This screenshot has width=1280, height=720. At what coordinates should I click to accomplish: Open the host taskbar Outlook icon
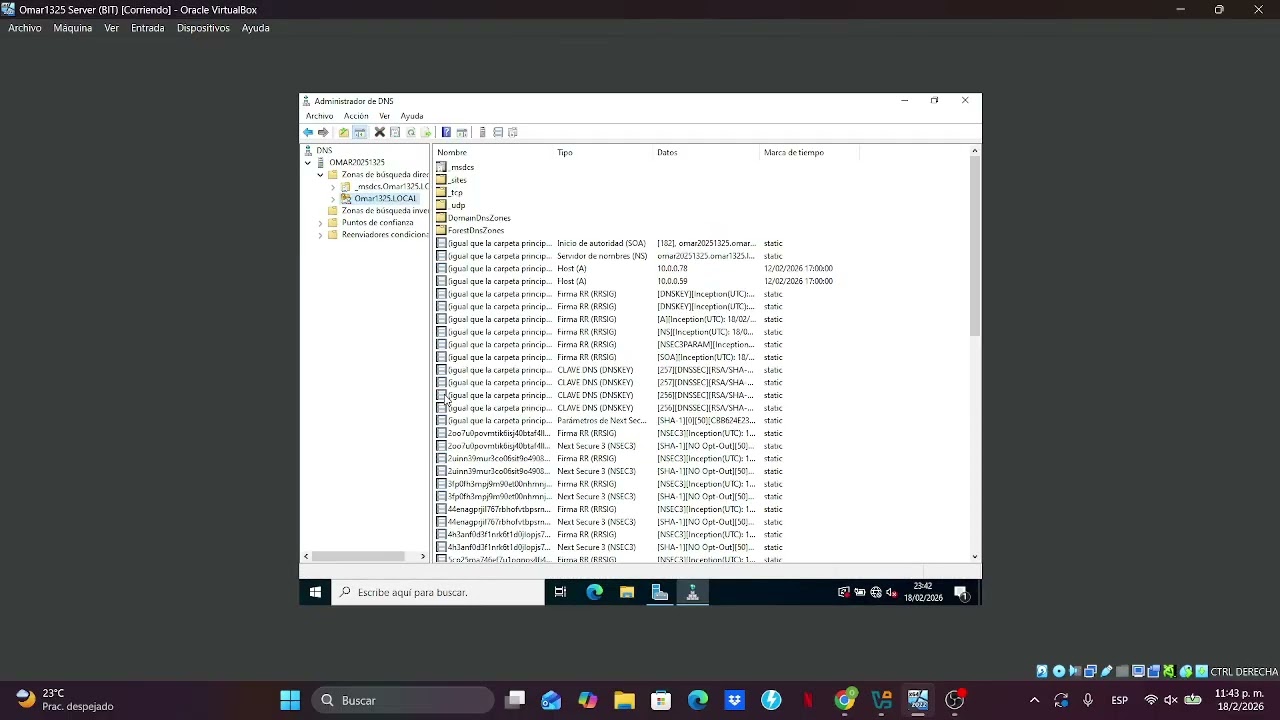[551, 700]
